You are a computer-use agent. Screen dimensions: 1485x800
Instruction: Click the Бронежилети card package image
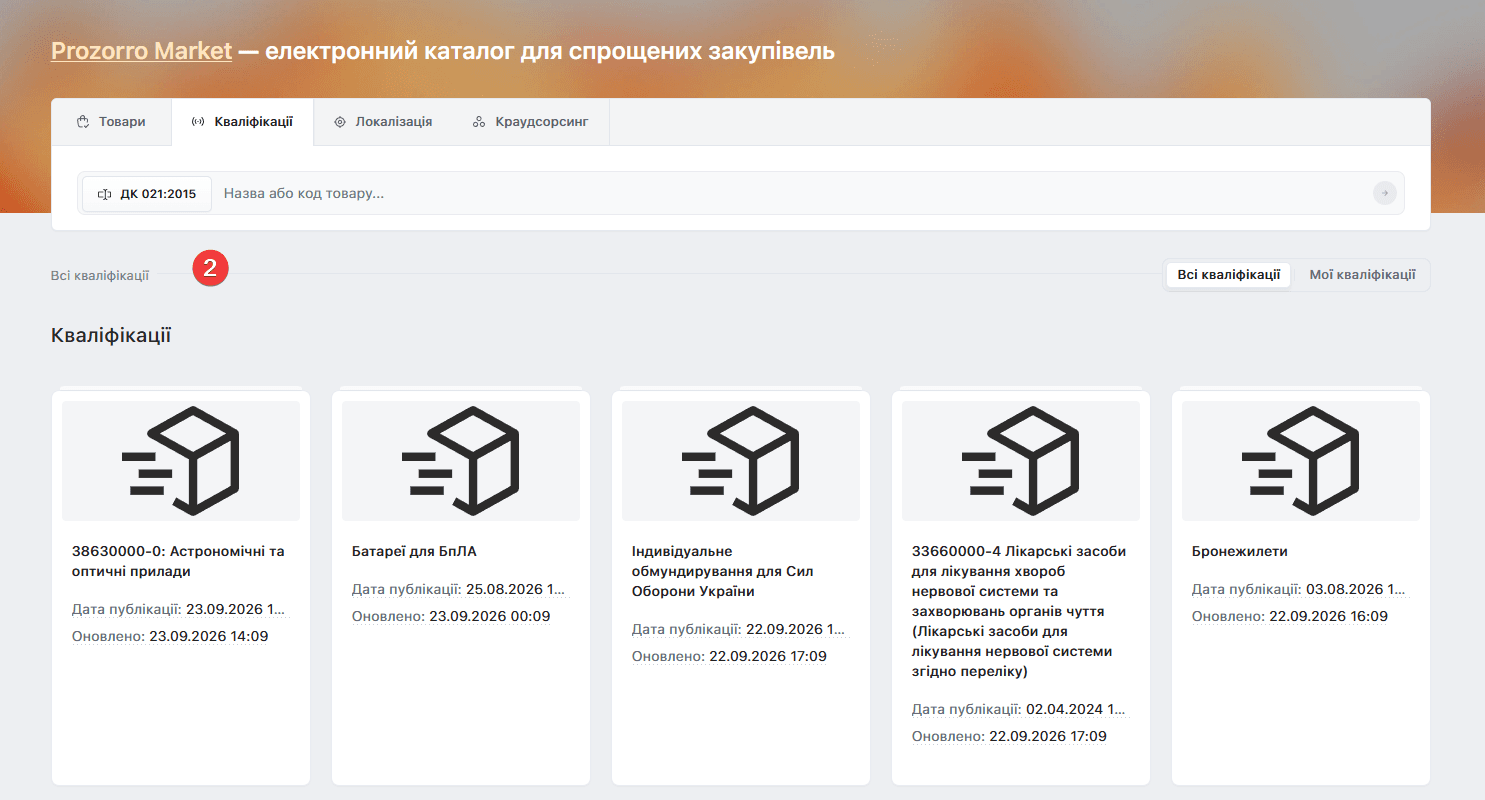(1301, 461)
